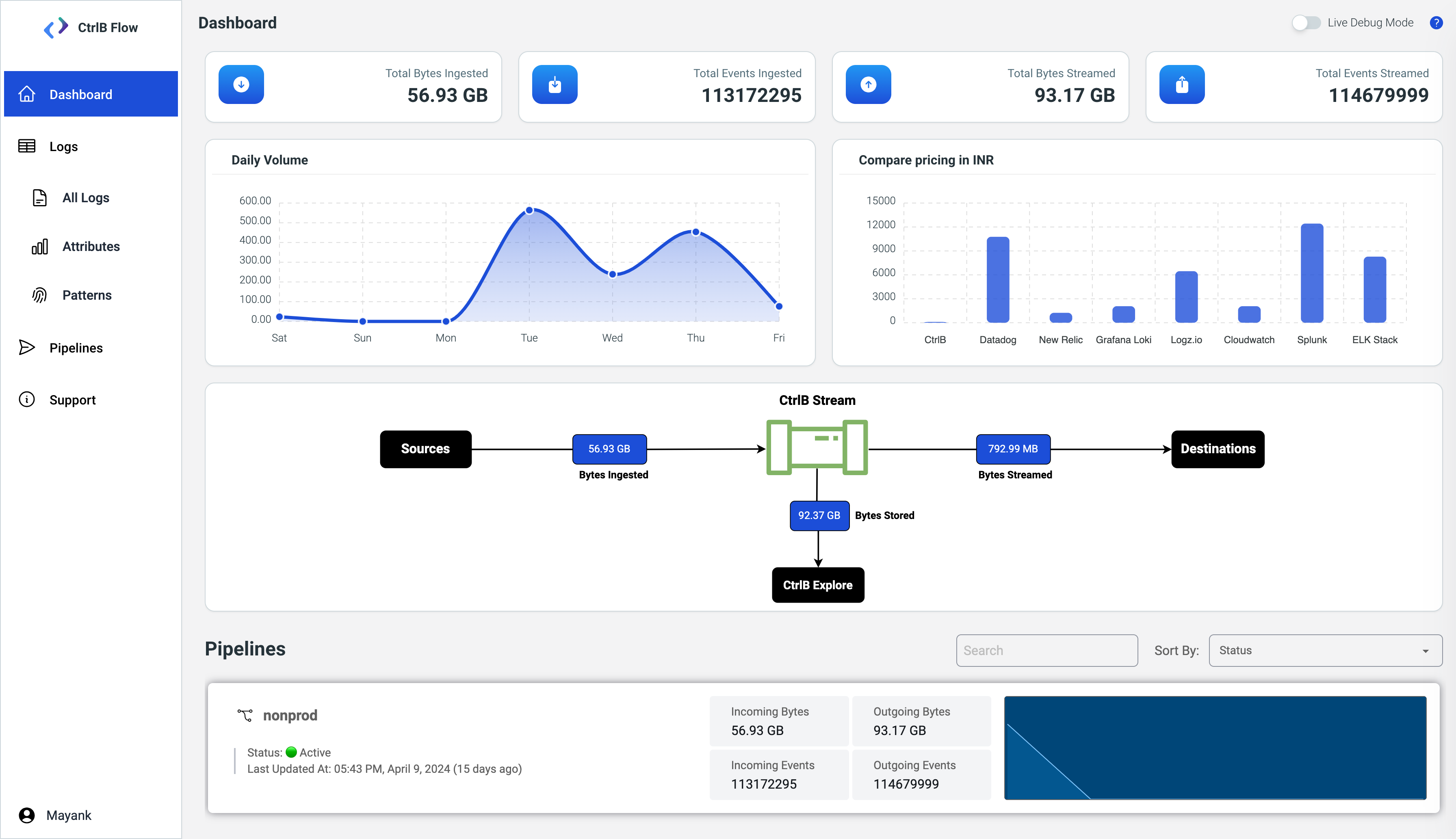The image size is (1456, 839).
Task: Click the Total Bytes Streamed upload icon
Action: (x=868, y=85)
